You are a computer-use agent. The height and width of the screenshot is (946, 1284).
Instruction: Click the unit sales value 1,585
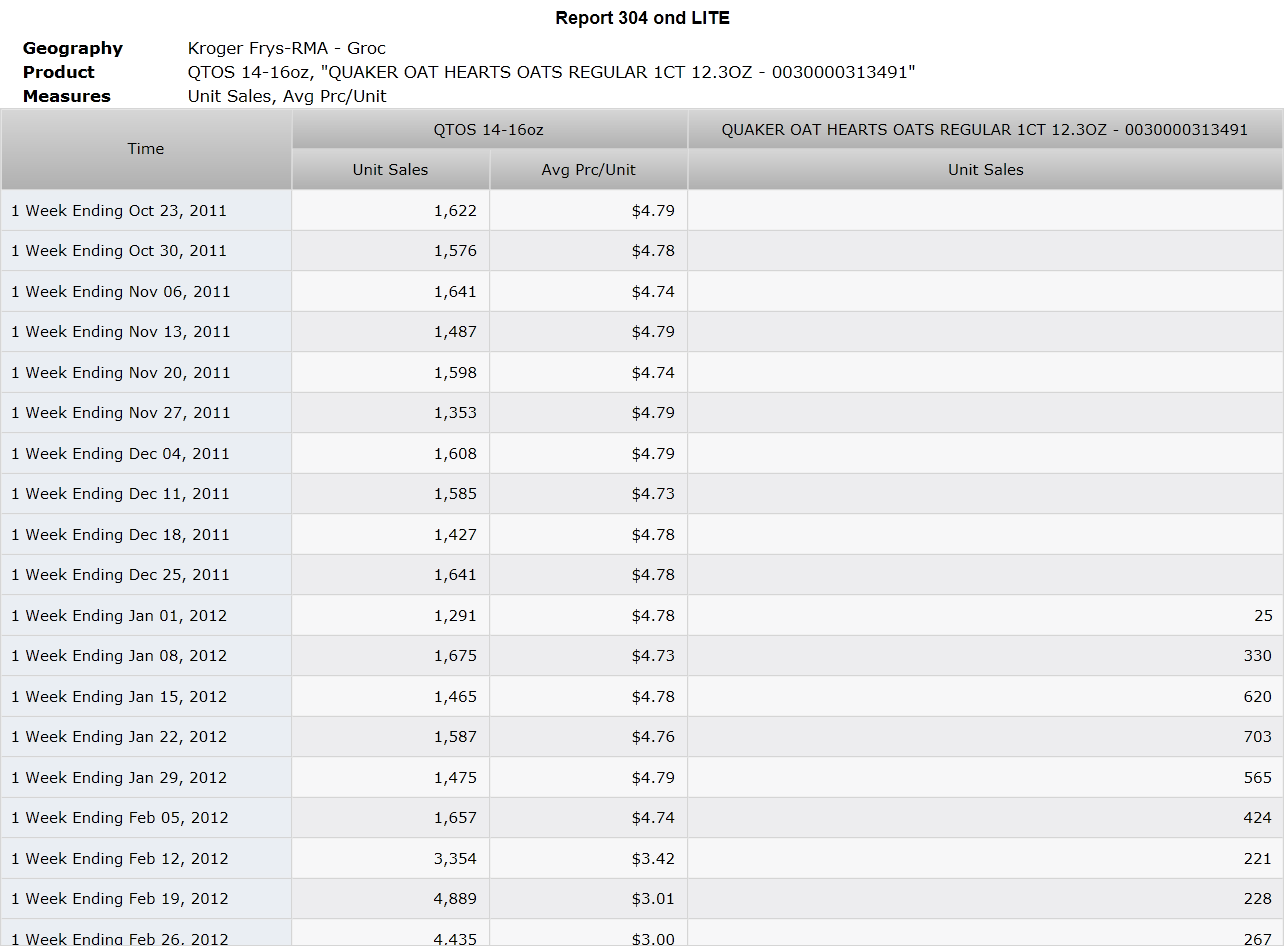(x=455, y=494)
